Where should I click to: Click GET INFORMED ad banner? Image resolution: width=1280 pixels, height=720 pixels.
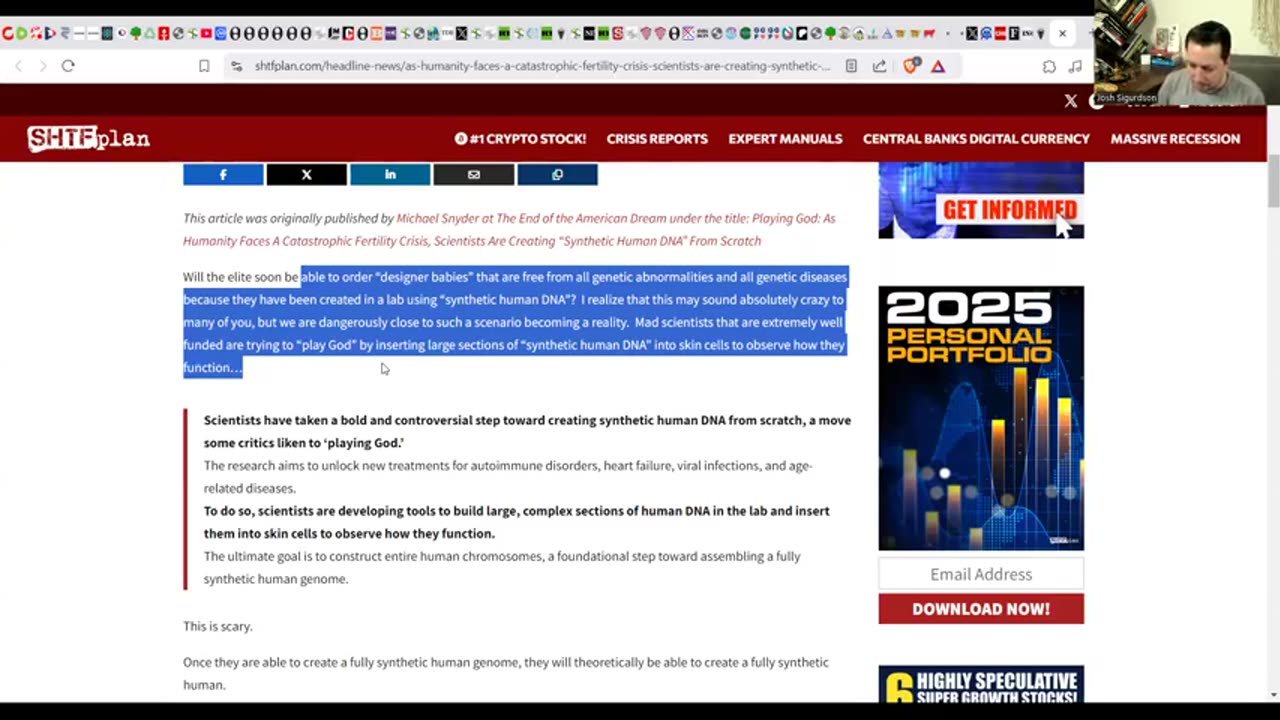(x=981, y=201)
